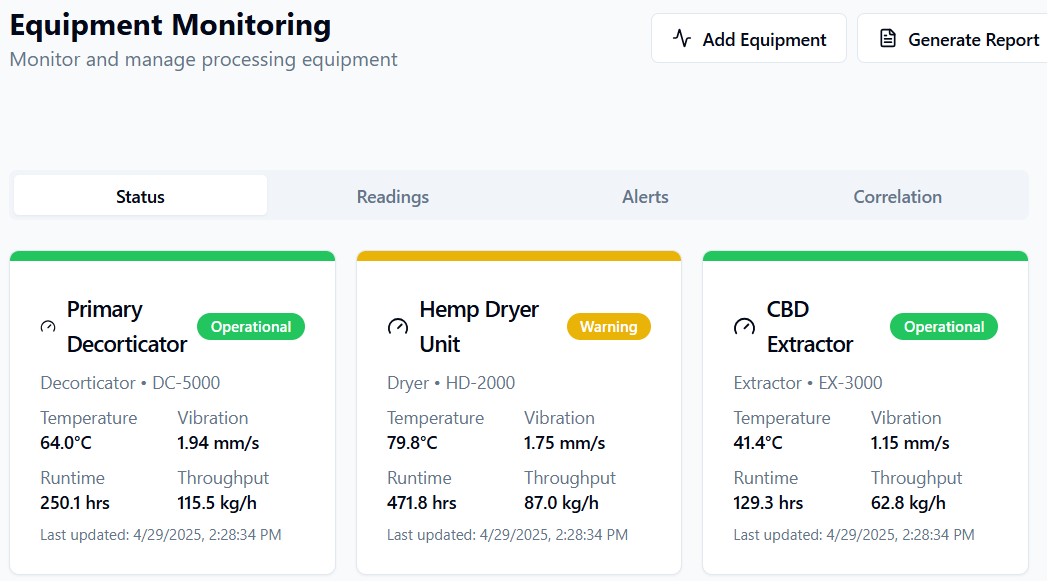
Task: Click the Last updated timestamp on CBD Extractor
Action: click(x=854, y=535)
